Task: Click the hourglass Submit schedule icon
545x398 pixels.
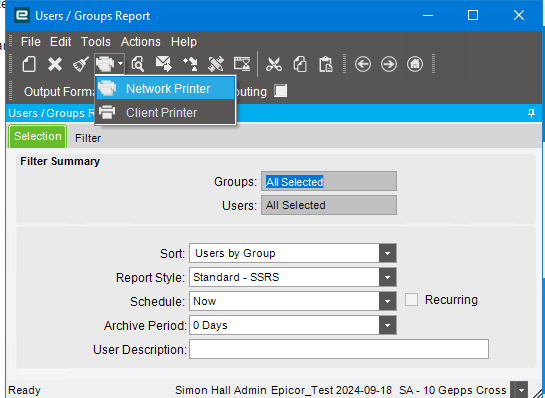Action: click(x=242, y=64)
